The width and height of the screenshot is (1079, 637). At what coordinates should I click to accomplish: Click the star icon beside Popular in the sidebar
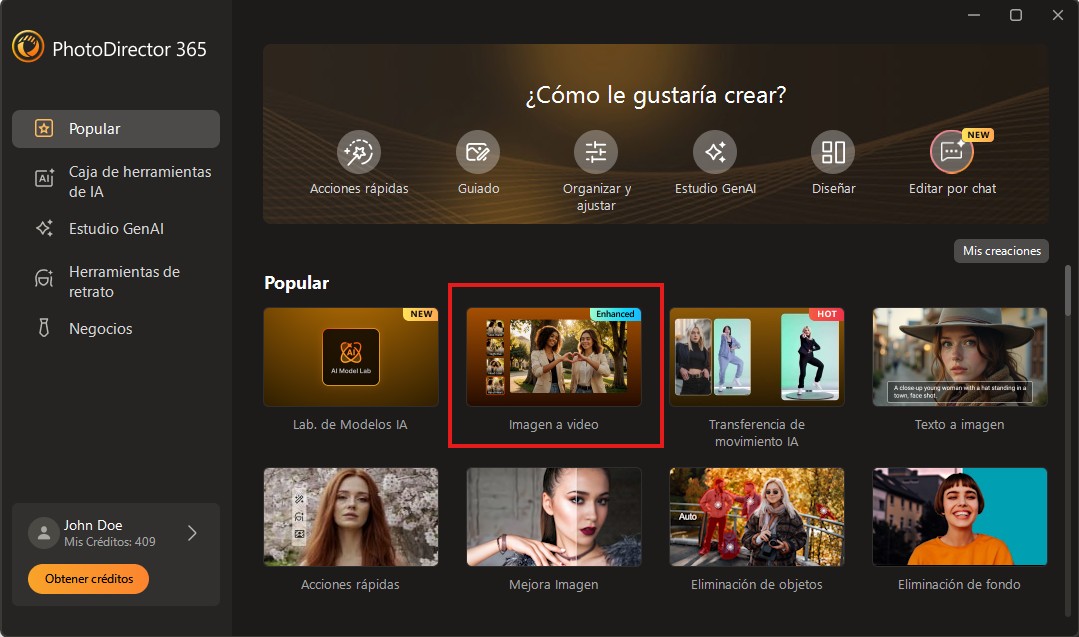click(x=44, y=129)
